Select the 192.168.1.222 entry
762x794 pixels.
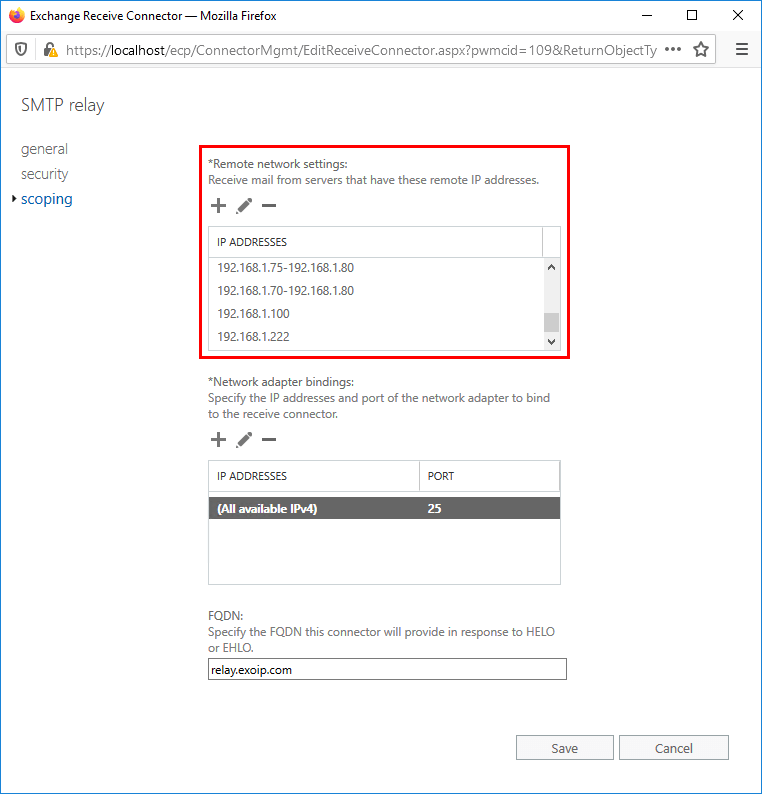coord(254,337)
